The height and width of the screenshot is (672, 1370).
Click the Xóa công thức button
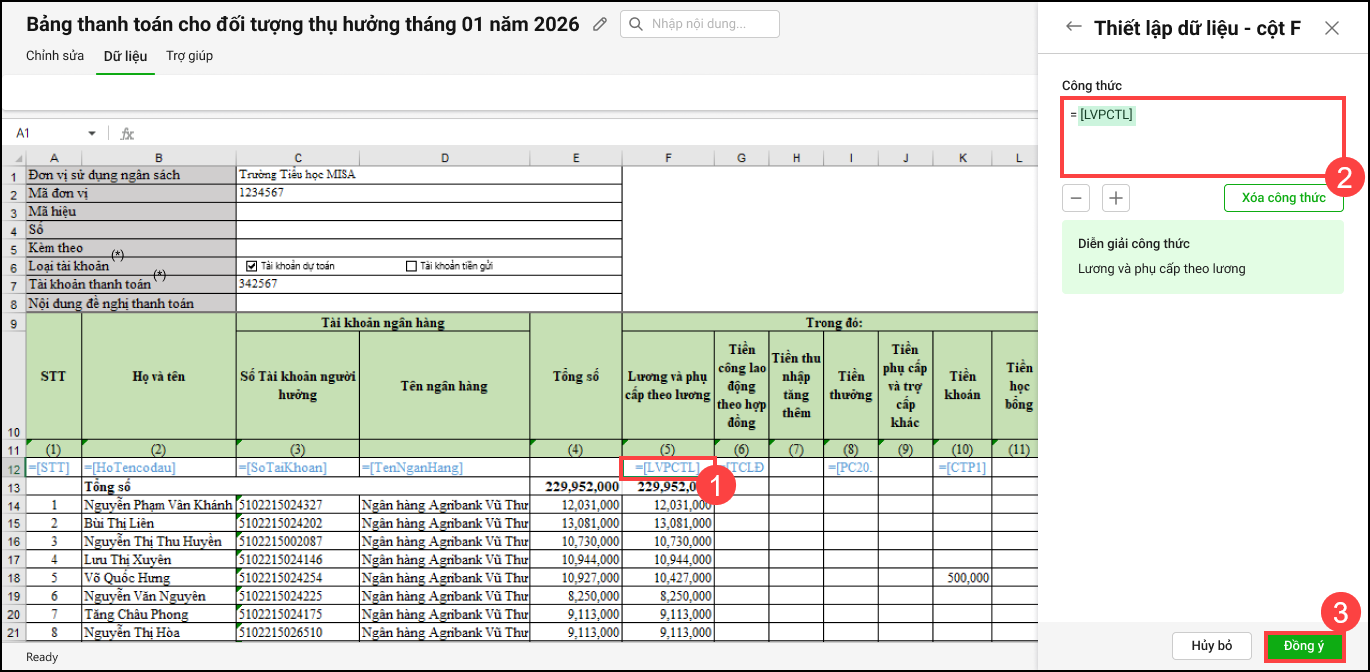[1283, 198]
